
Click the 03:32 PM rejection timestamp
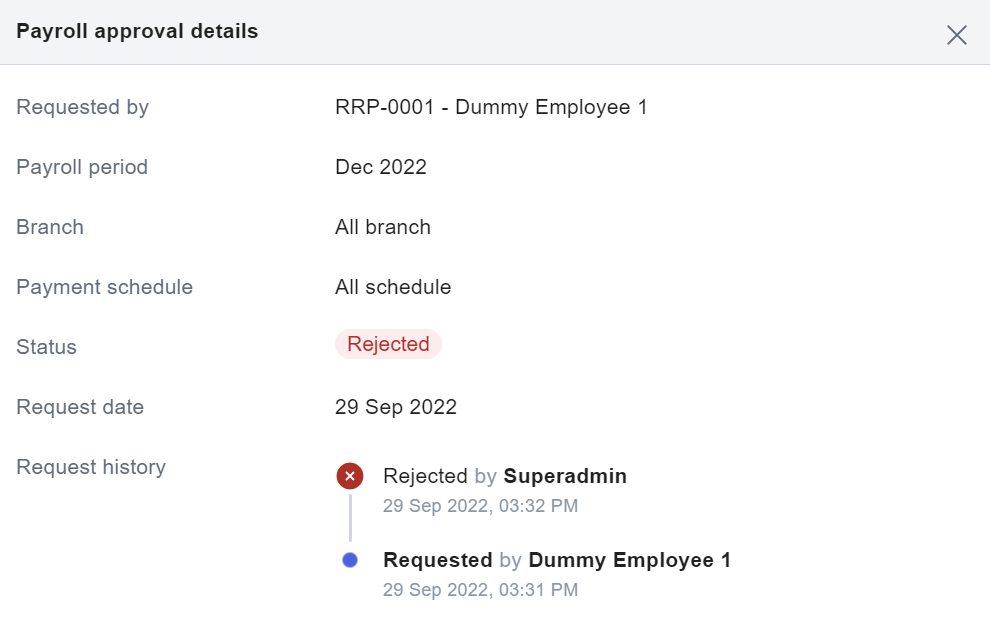[x=480, y=506]
